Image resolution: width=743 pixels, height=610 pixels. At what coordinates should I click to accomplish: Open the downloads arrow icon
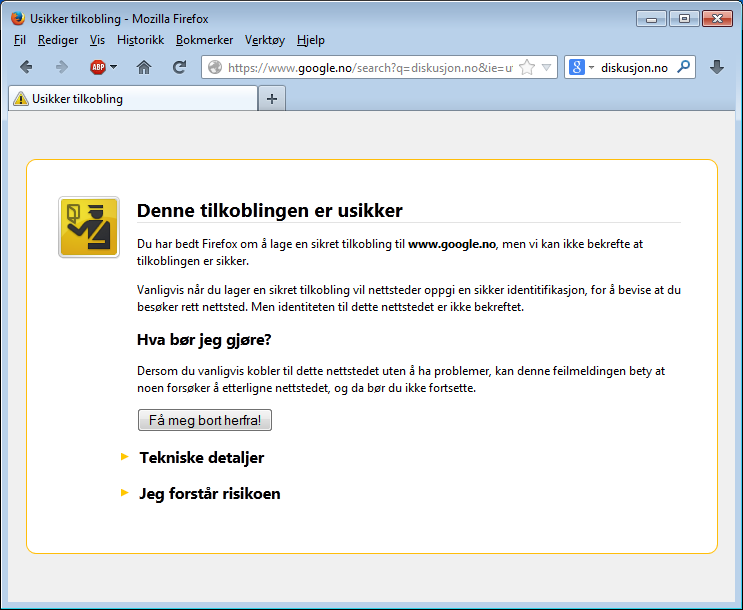(x=717, y=67)
